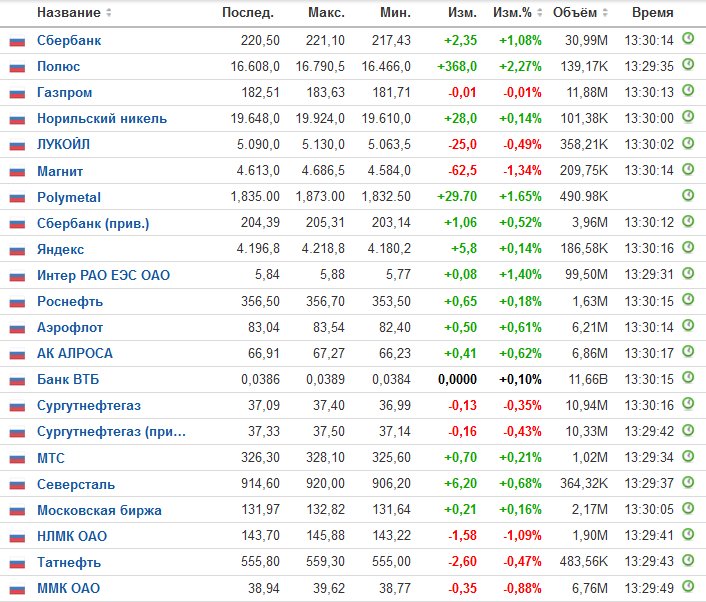Click the clock icon in Банк ВТБ row
Screen dimensions: 706x602
coord(688,377)
